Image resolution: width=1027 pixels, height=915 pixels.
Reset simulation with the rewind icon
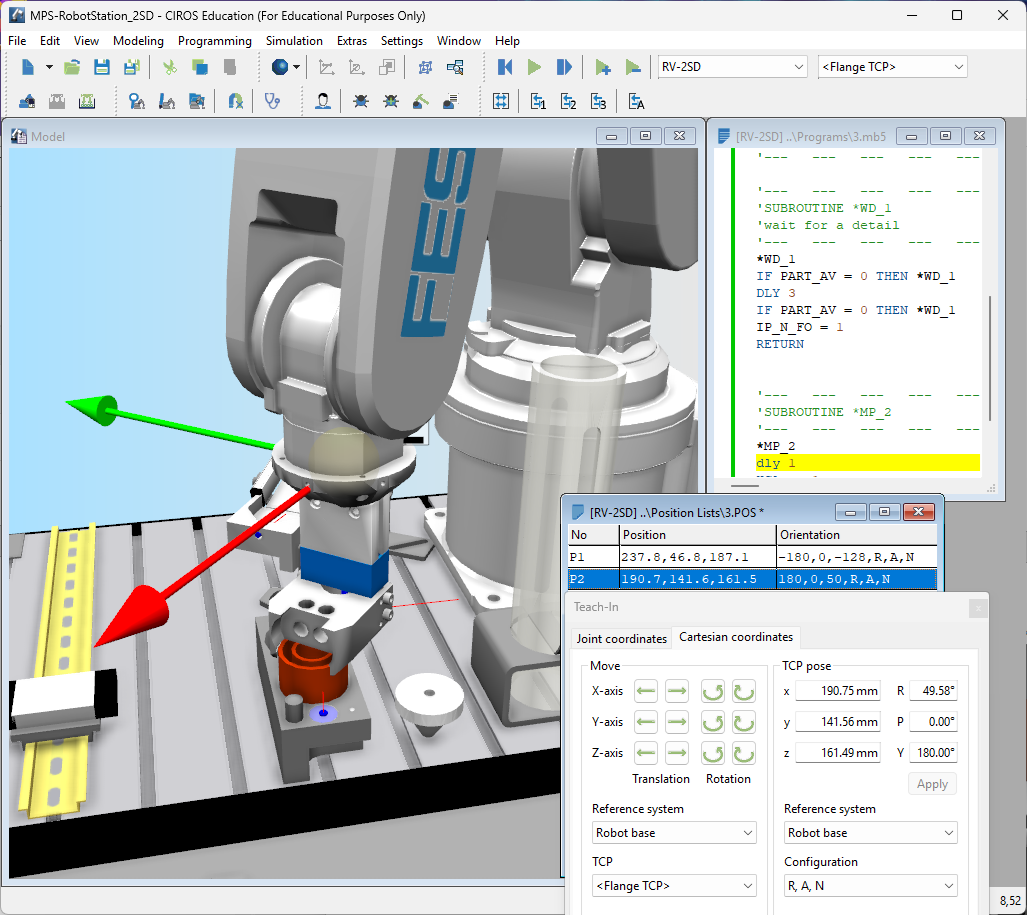tap(505, 67)
